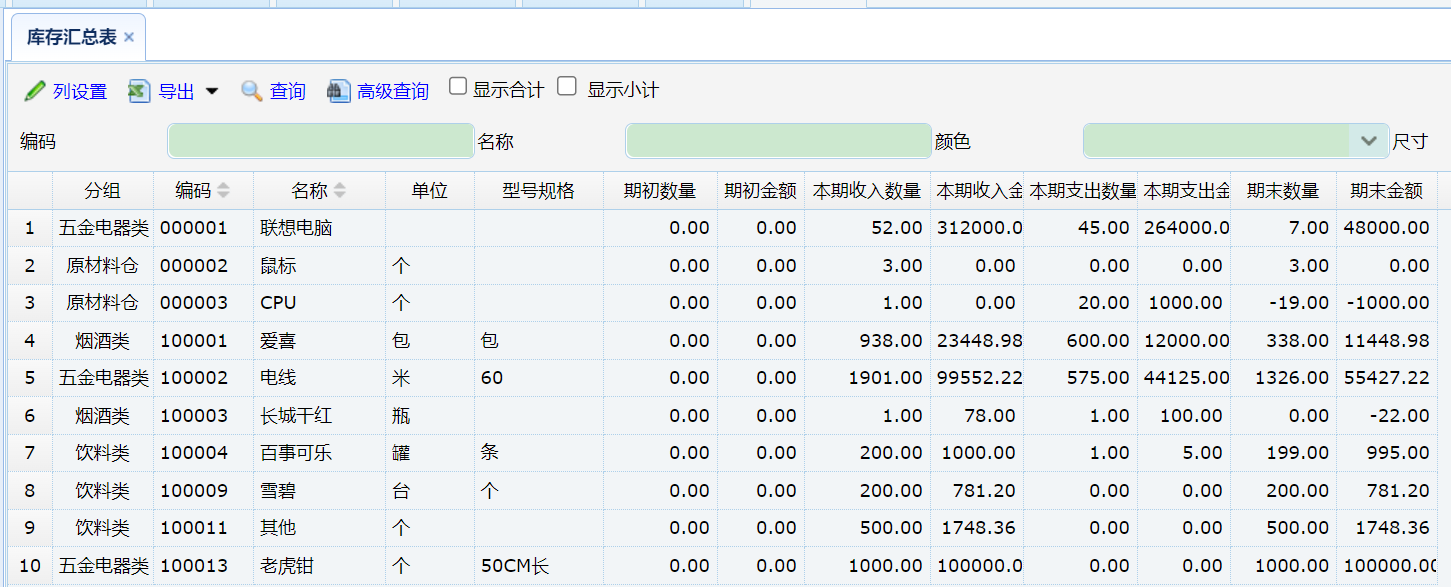Select the 联想电脑 row
Viewport: 1451px width, 587px height.
(x=296, y=228)
